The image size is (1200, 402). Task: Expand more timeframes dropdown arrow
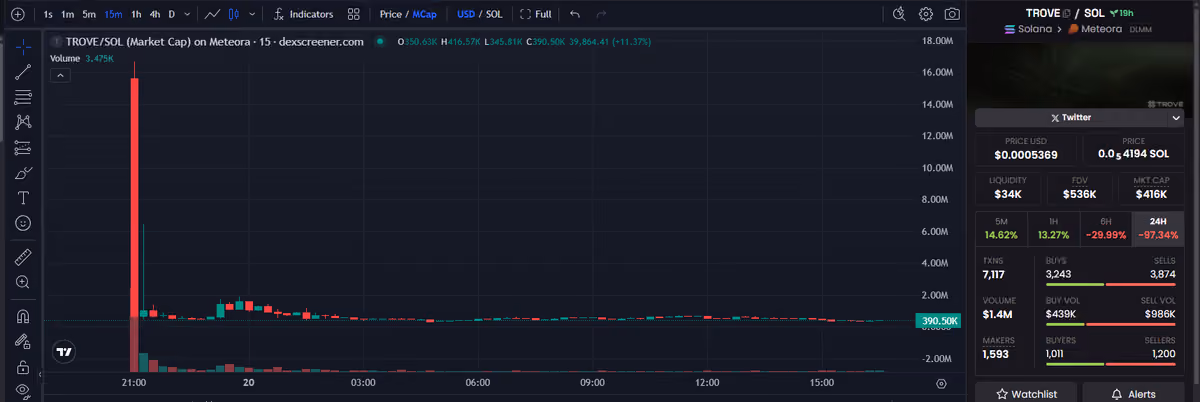click(x=187, y=14)
